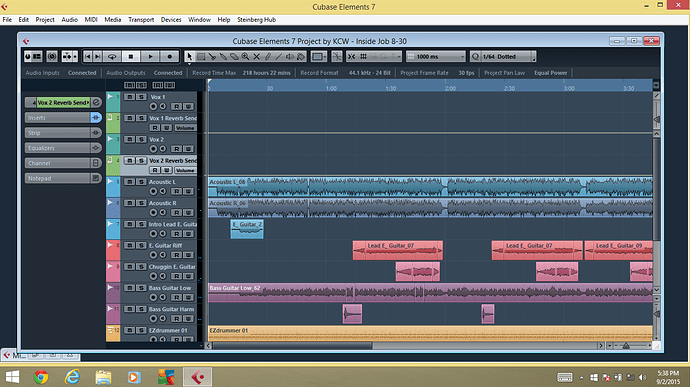Select the Color paint bucket tool
Image resolution: width=690 pixels, height=387 pixels.
301,56
